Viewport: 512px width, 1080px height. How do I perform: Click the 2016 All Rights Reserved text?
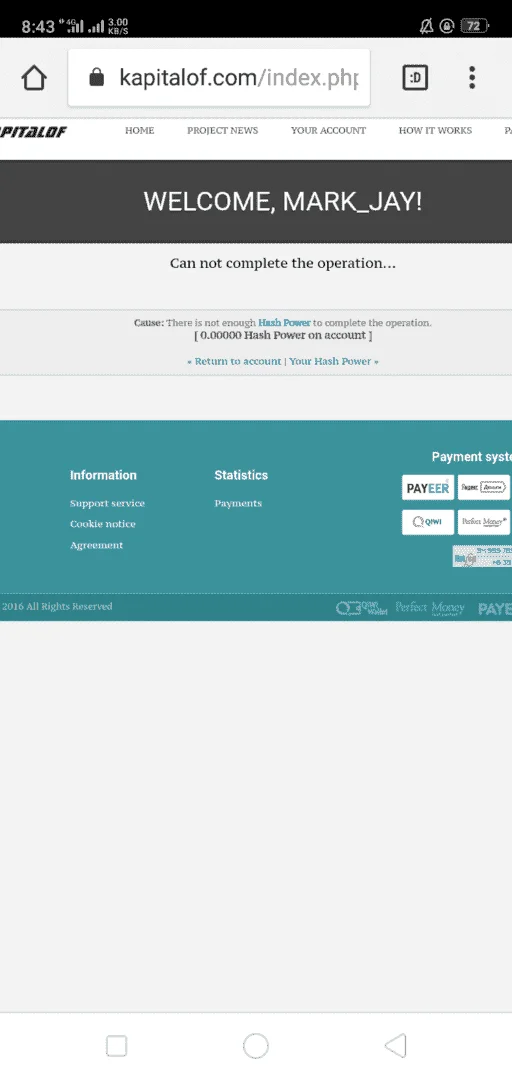pos(57,607)
